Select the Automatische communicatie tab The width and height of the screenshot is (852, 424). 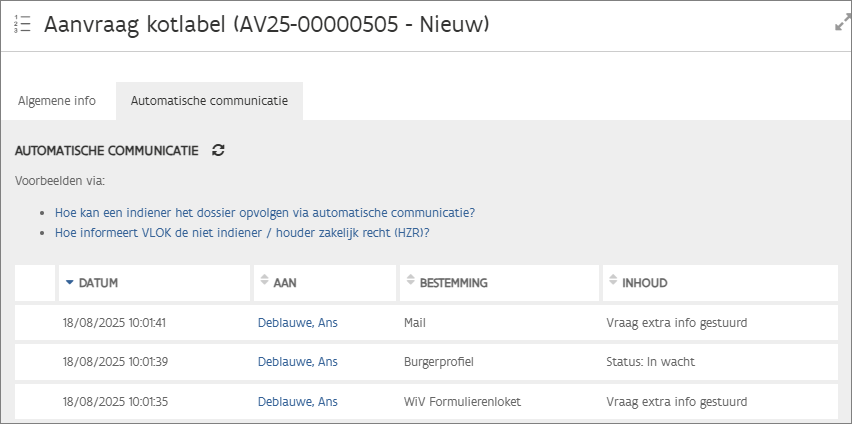(x=209, y=101)
